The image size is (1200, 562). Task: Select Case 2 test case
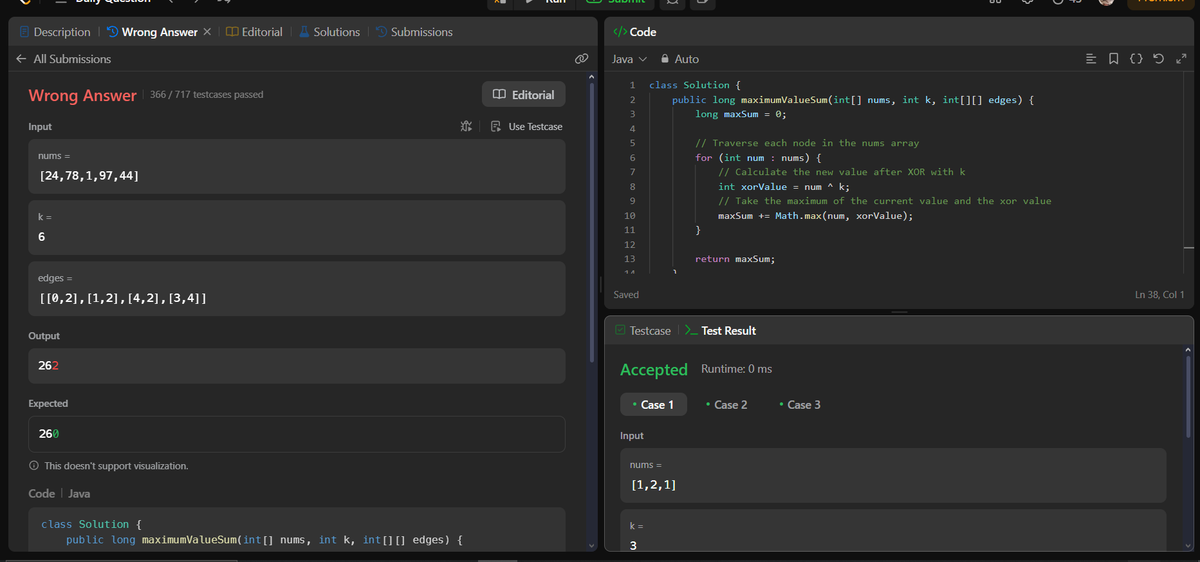[726, 405]
